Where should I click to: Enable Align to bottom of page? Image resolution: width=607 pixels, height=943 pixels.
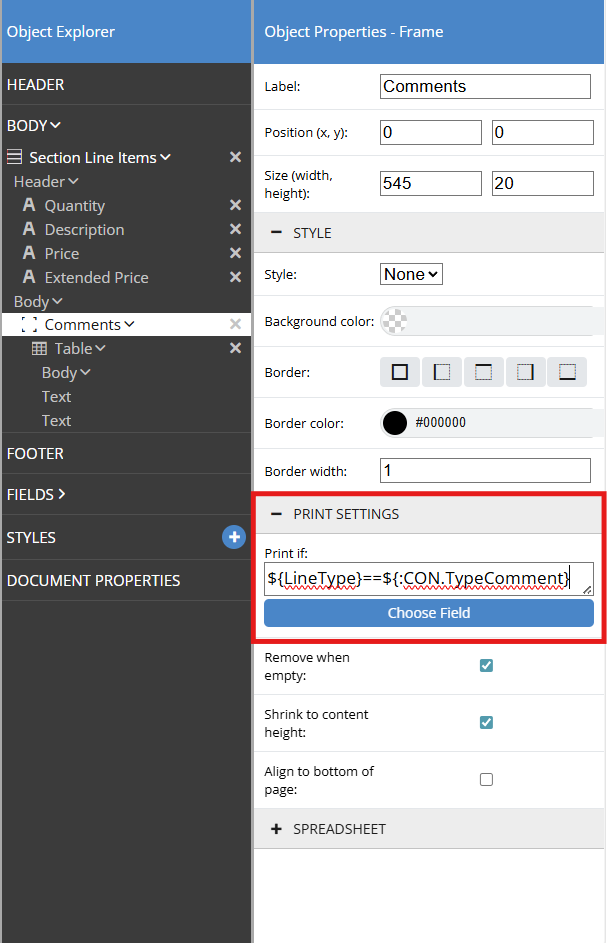[x=486, y=779]
